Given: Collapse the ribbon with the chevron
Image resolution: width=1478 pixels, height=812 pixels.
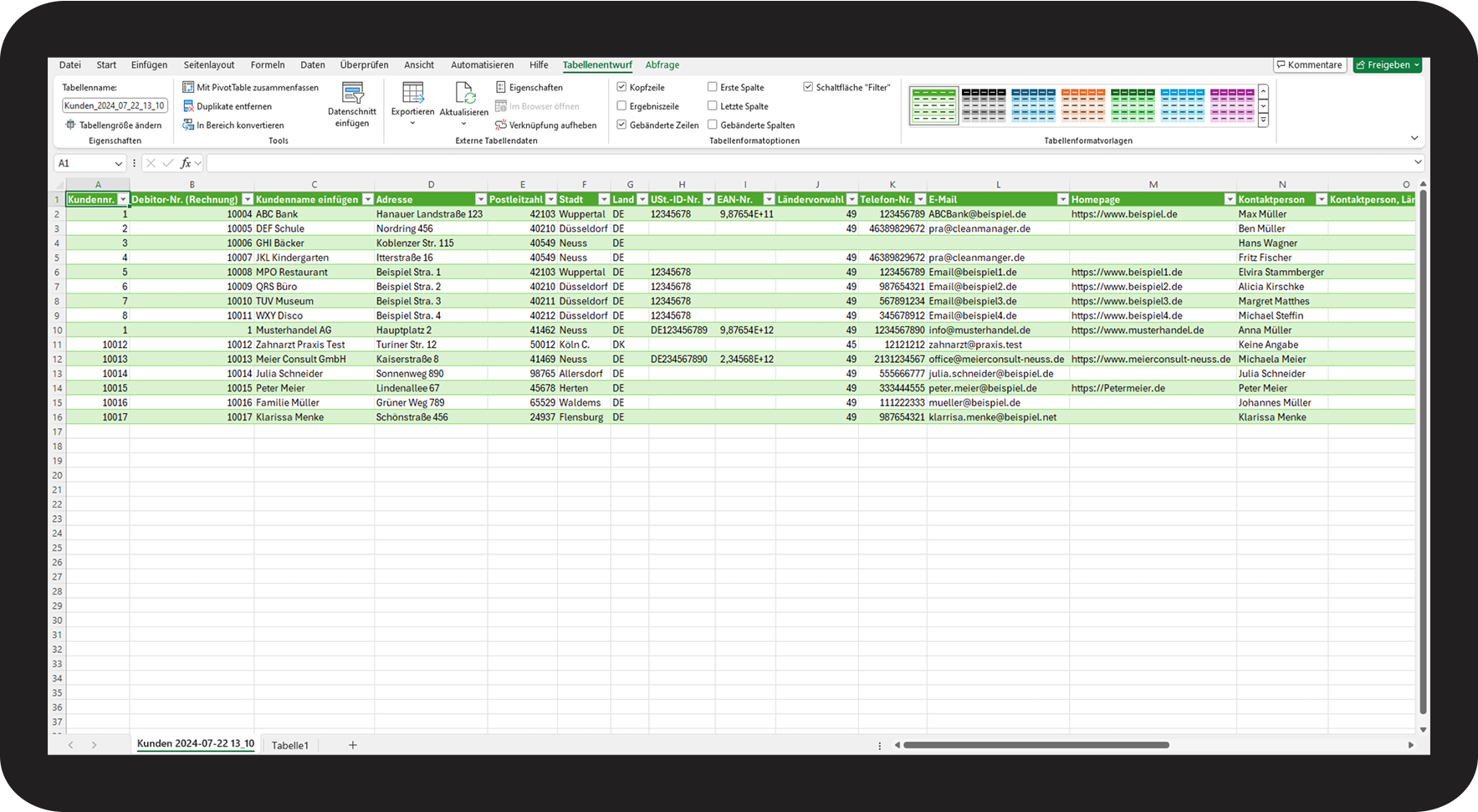Looking at the screenshot, I should 1414,138.
